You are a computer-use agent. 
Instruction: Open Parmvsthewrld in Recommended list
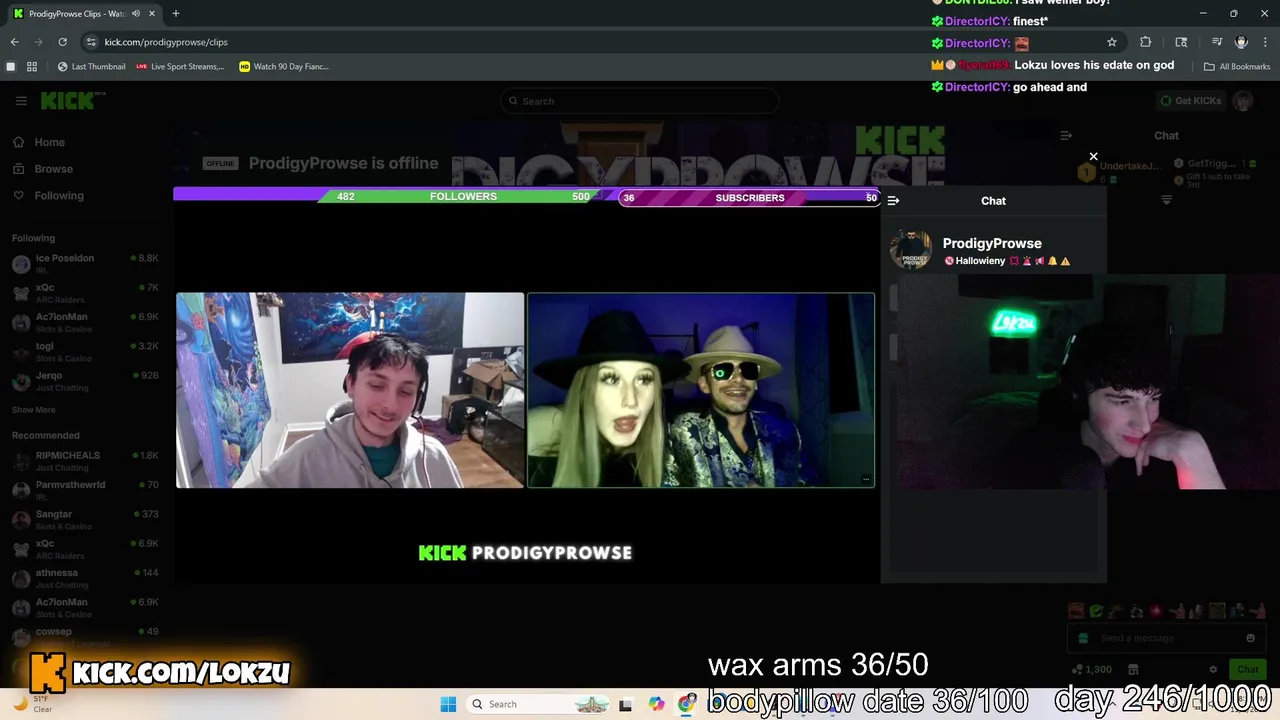click(x=85, y=490)
